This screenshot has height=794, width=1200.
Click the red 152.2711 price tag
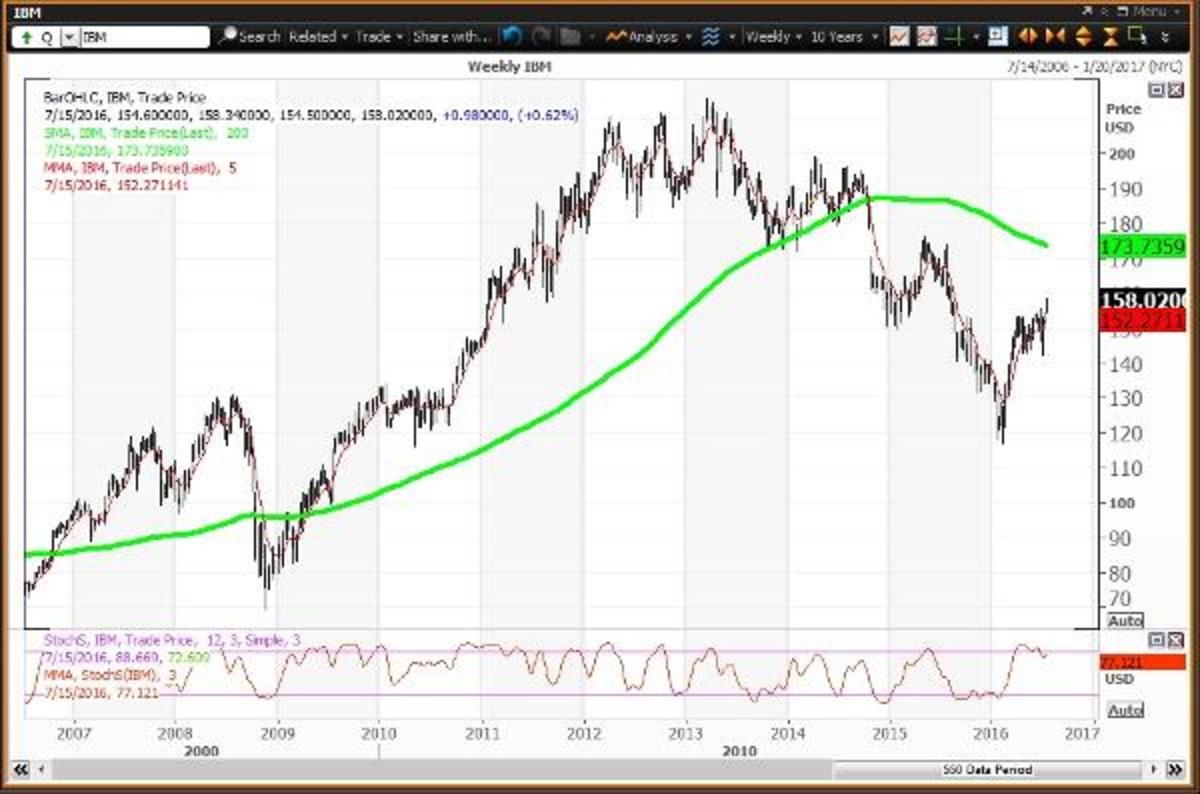1141,320
